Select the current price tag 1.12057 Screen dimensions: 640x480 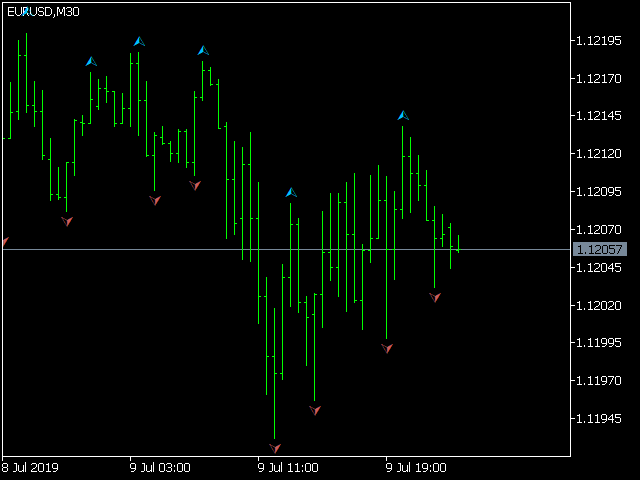click(600, 249)
